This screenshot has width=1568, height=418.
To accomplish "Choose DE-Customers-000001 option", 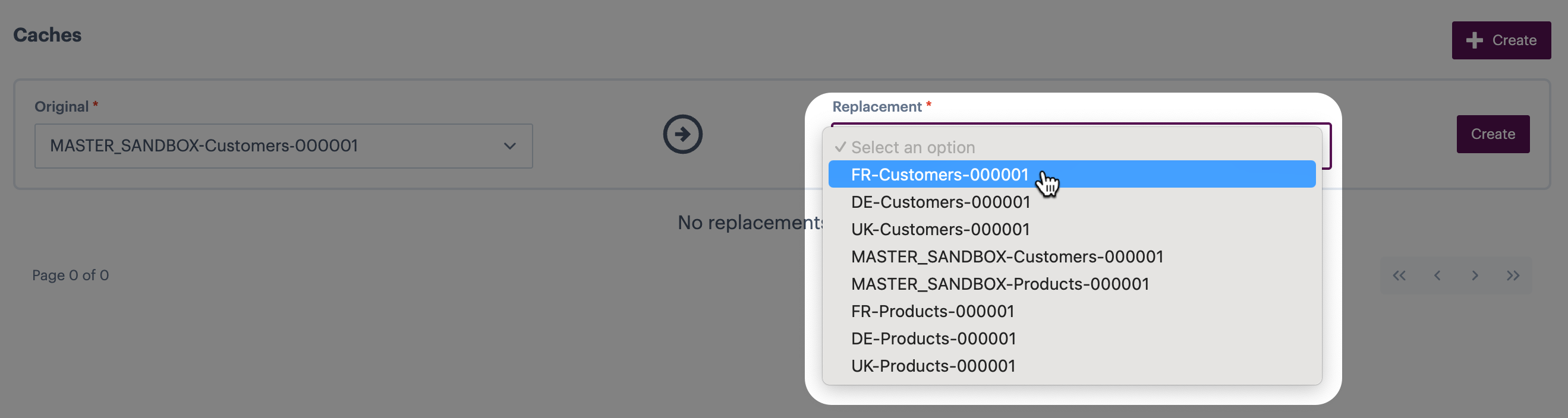I will pyautogui.click(x=940, y=202).
